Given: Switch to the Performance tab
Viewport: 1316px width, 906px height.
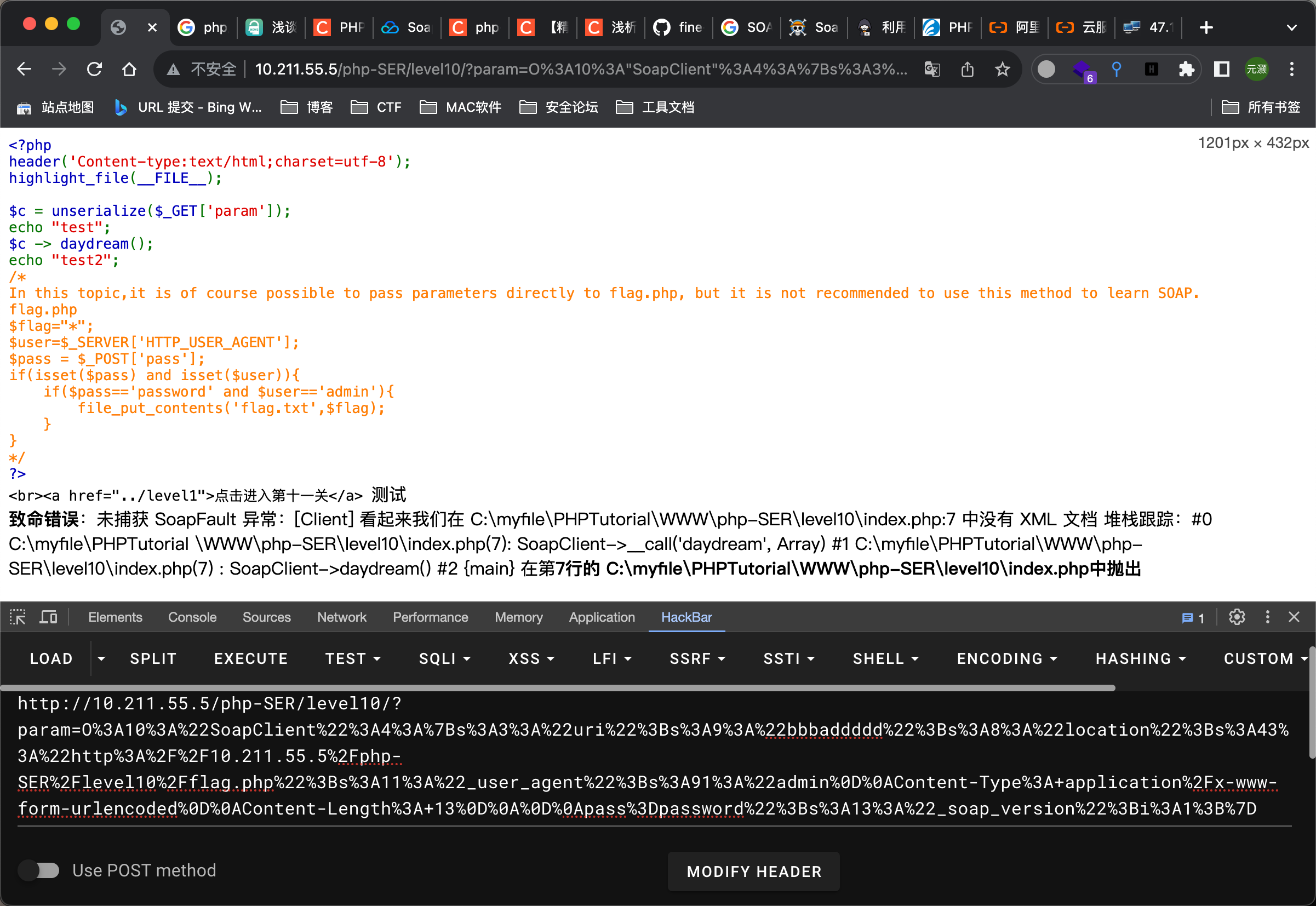Looking at the screenshot, I should [430, 617].
